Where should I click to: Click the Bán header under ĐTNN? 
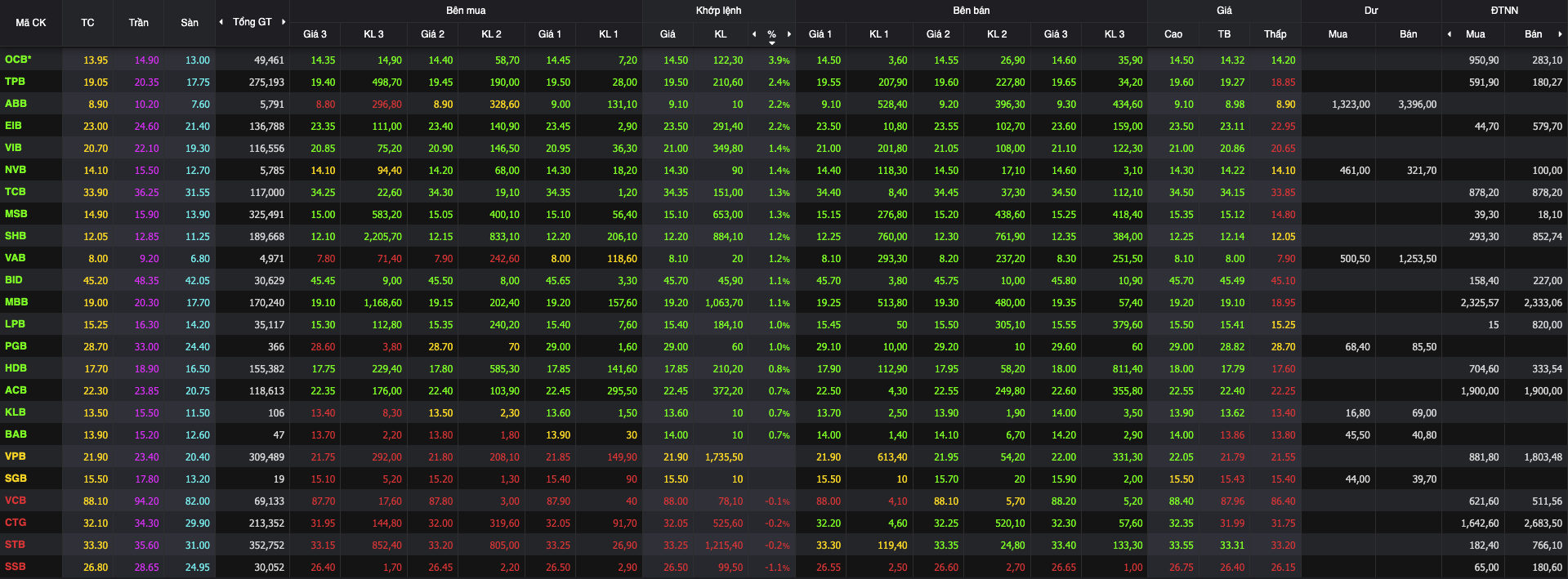click(1534, 34)
